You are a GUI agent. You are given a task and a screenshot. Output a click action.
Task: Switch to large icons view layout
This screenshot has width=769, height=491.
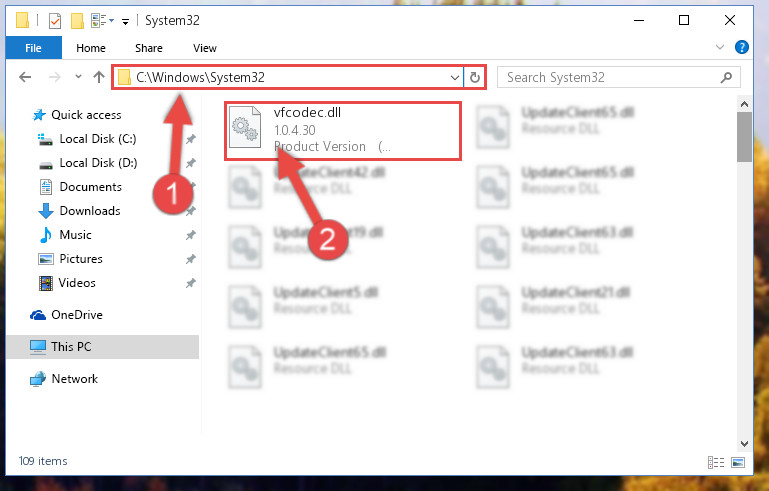pos(738,462)
